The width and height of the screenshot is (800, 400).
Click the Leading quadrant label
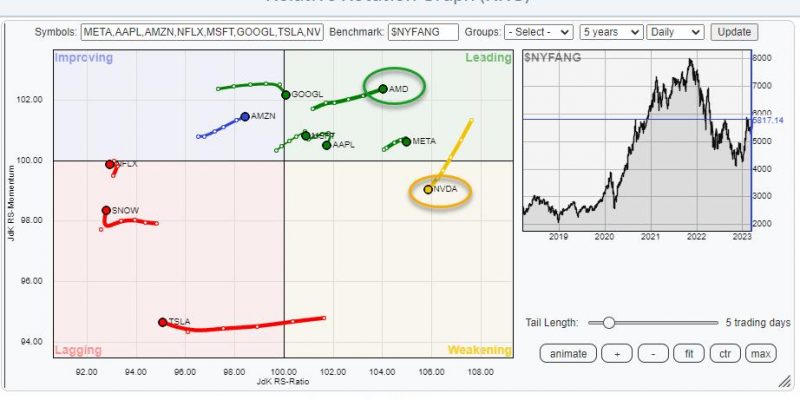coord(488,58)
